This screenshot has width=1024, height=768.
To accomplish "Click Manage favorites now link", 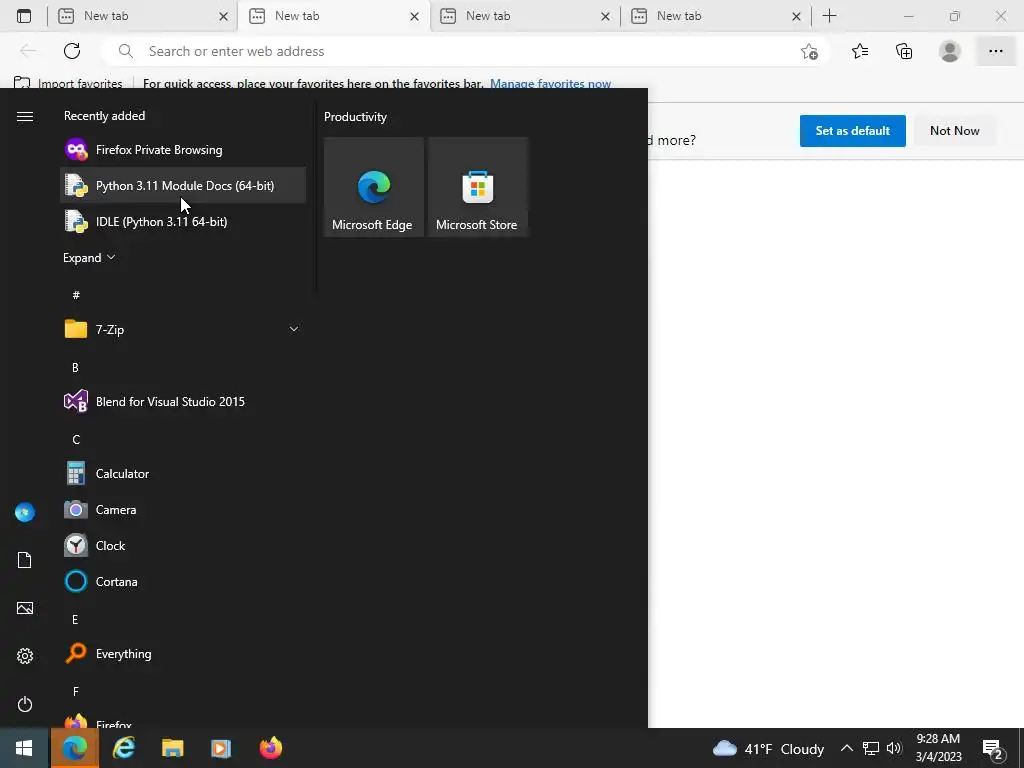I will (551, 83).
